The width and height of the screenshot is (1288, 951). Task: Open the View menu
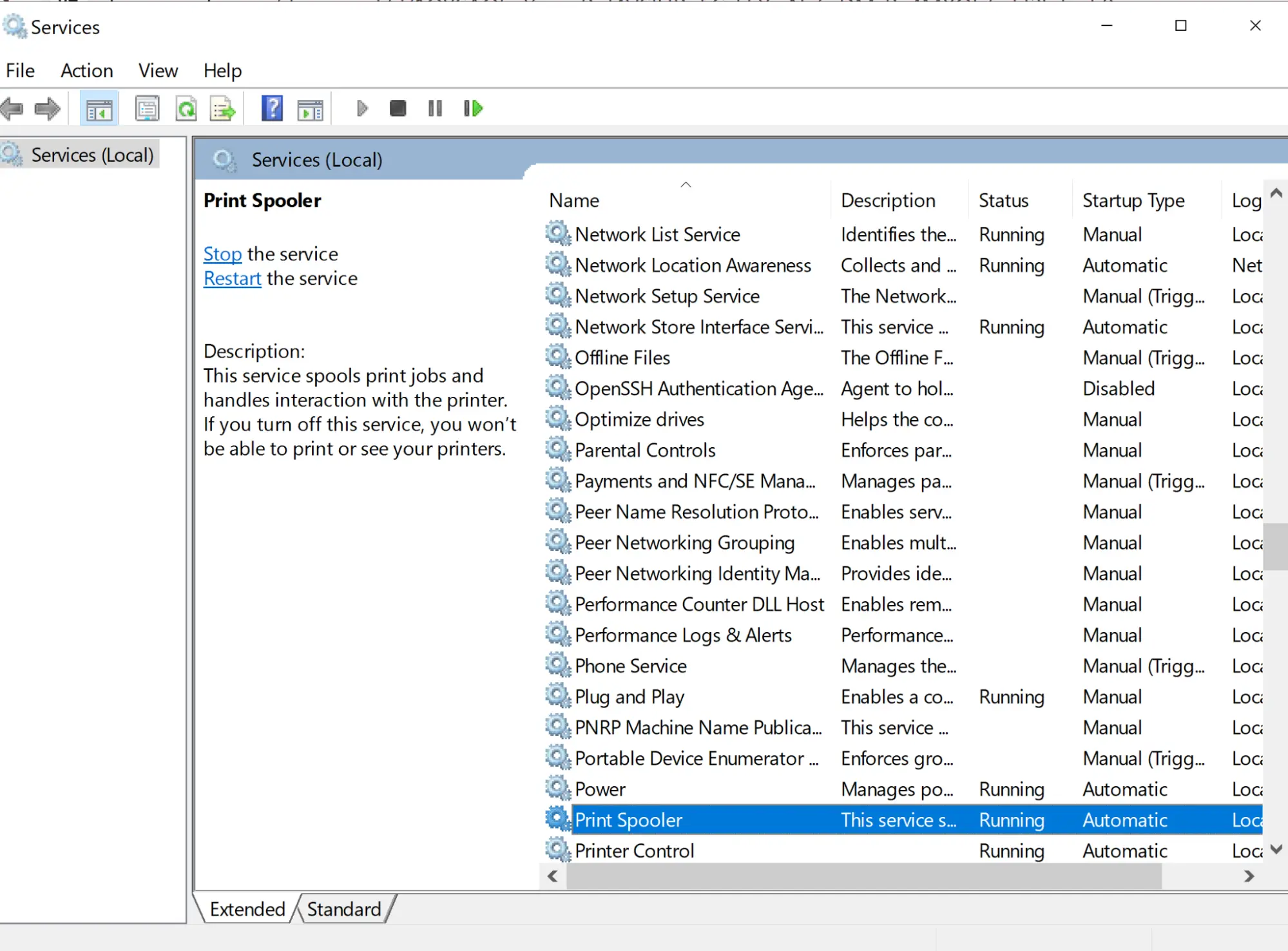pos(158,70)
